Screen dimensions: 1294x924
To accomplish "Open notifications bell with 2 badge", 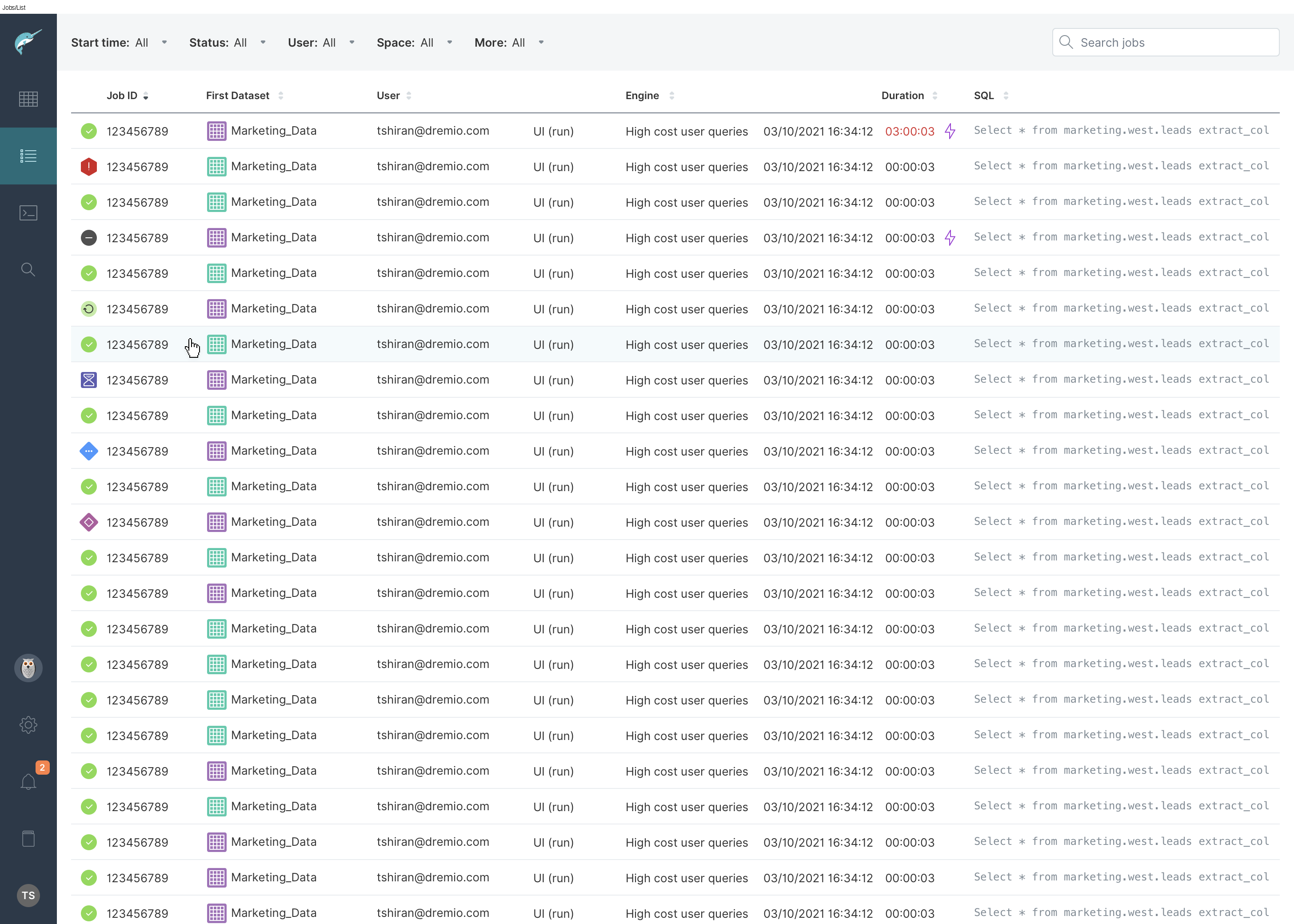I will pyautogui.click(x=28, y=781).
